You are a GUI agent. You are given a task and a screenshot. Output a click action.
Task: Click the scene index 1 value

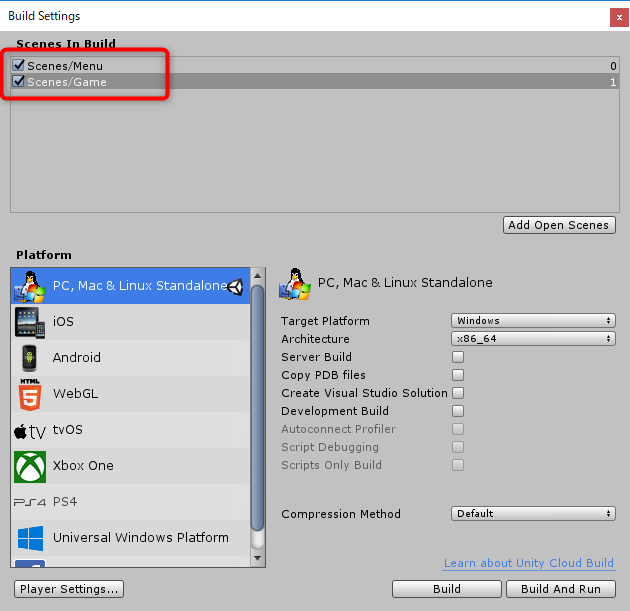click(x=613, y=82)
